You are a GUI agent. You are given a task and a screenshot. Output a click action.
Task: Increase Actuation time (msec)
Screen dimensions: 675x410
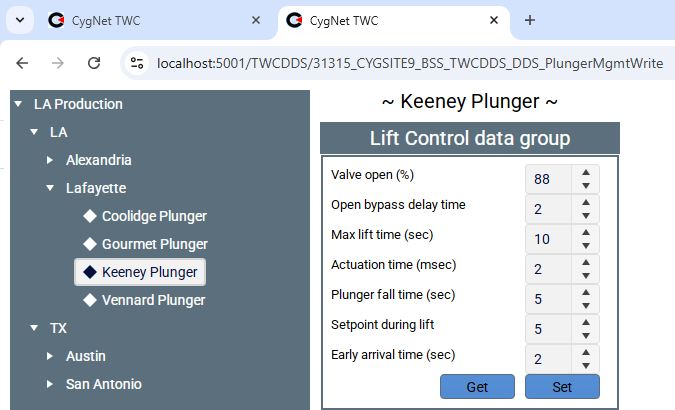click(x=585, y=262)
